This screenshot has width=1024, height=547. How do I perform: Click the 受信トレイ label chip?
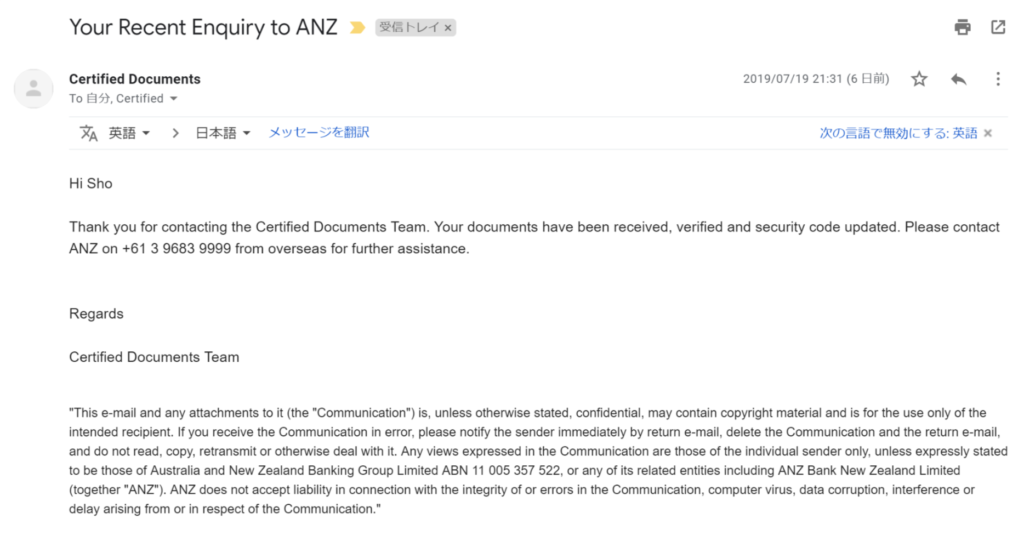[x=408, y=28]
